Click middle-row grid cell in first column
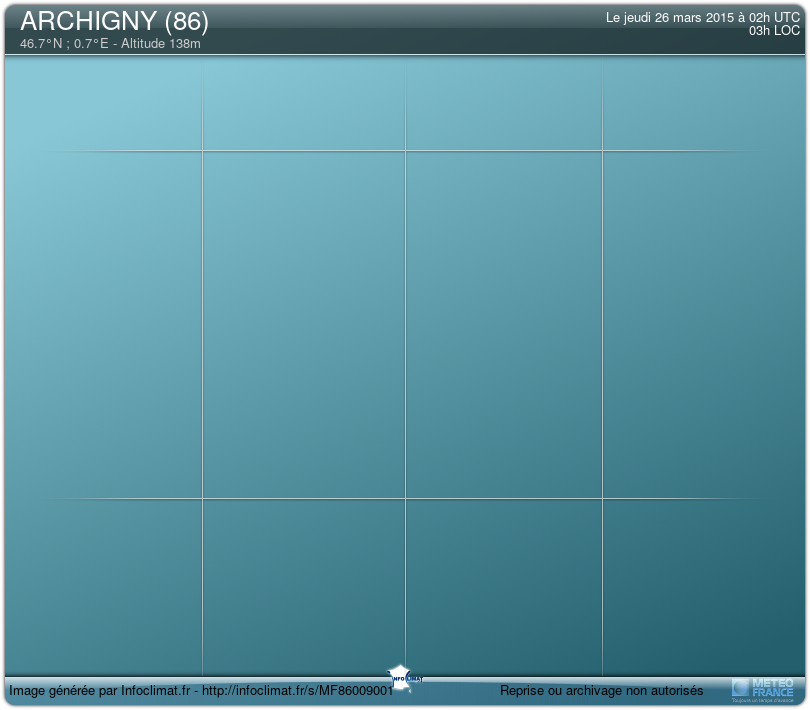This screenshot has height=710, width=810. click(104, 325)
